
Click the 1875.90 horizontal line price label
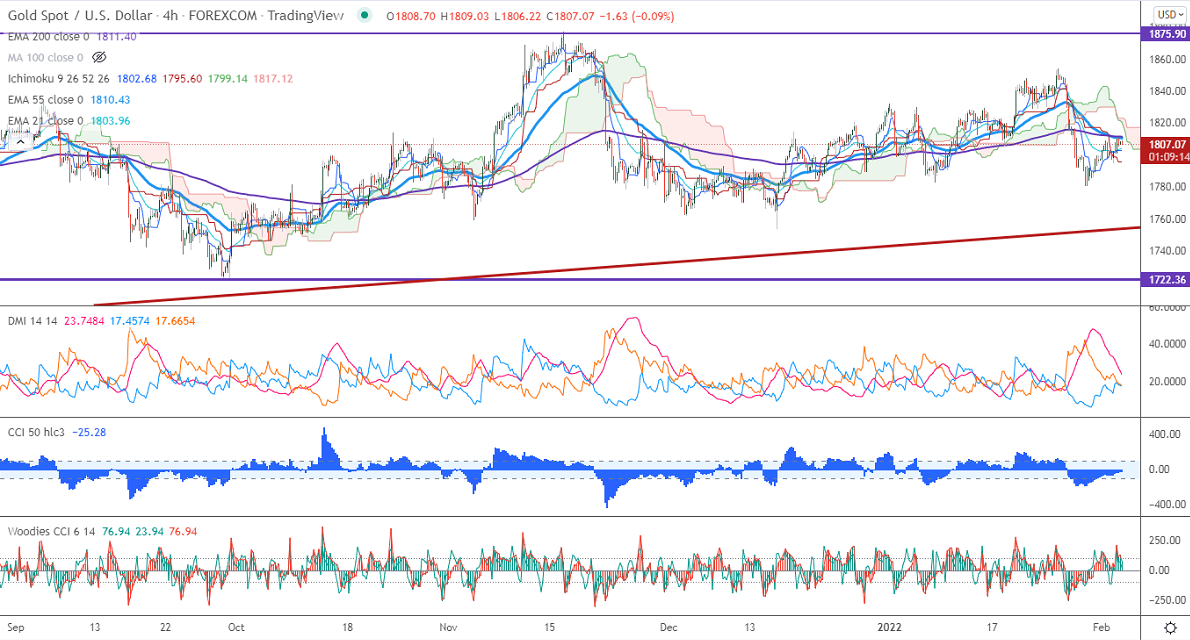tap(1165, 34)
